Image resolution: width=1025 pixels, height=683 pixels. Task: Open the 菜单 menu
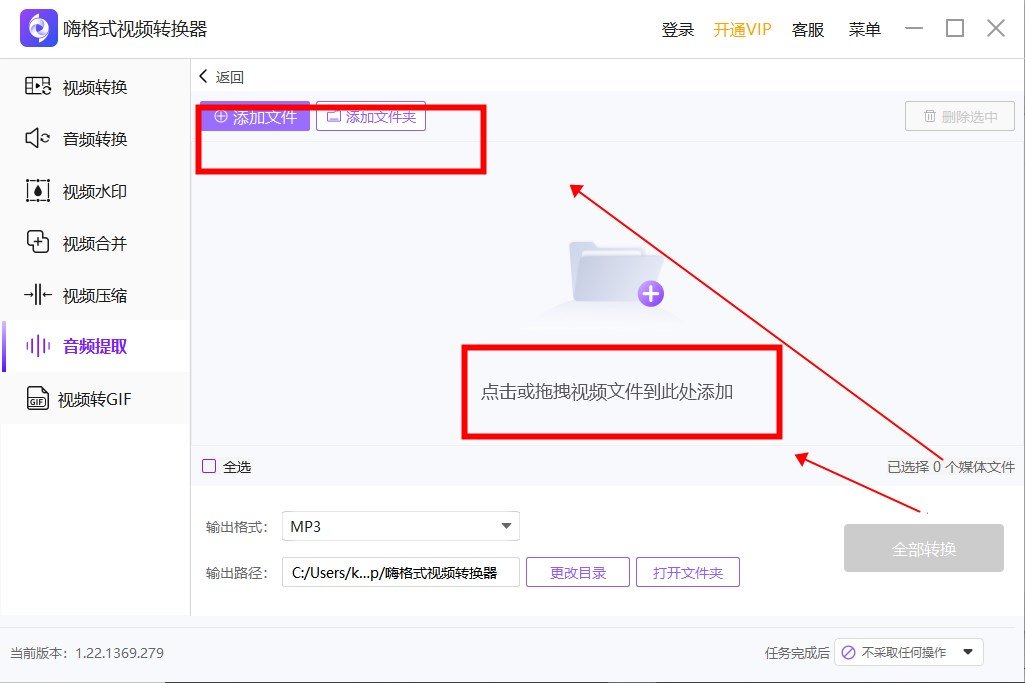pyautogui.click(x=863, y=29)
